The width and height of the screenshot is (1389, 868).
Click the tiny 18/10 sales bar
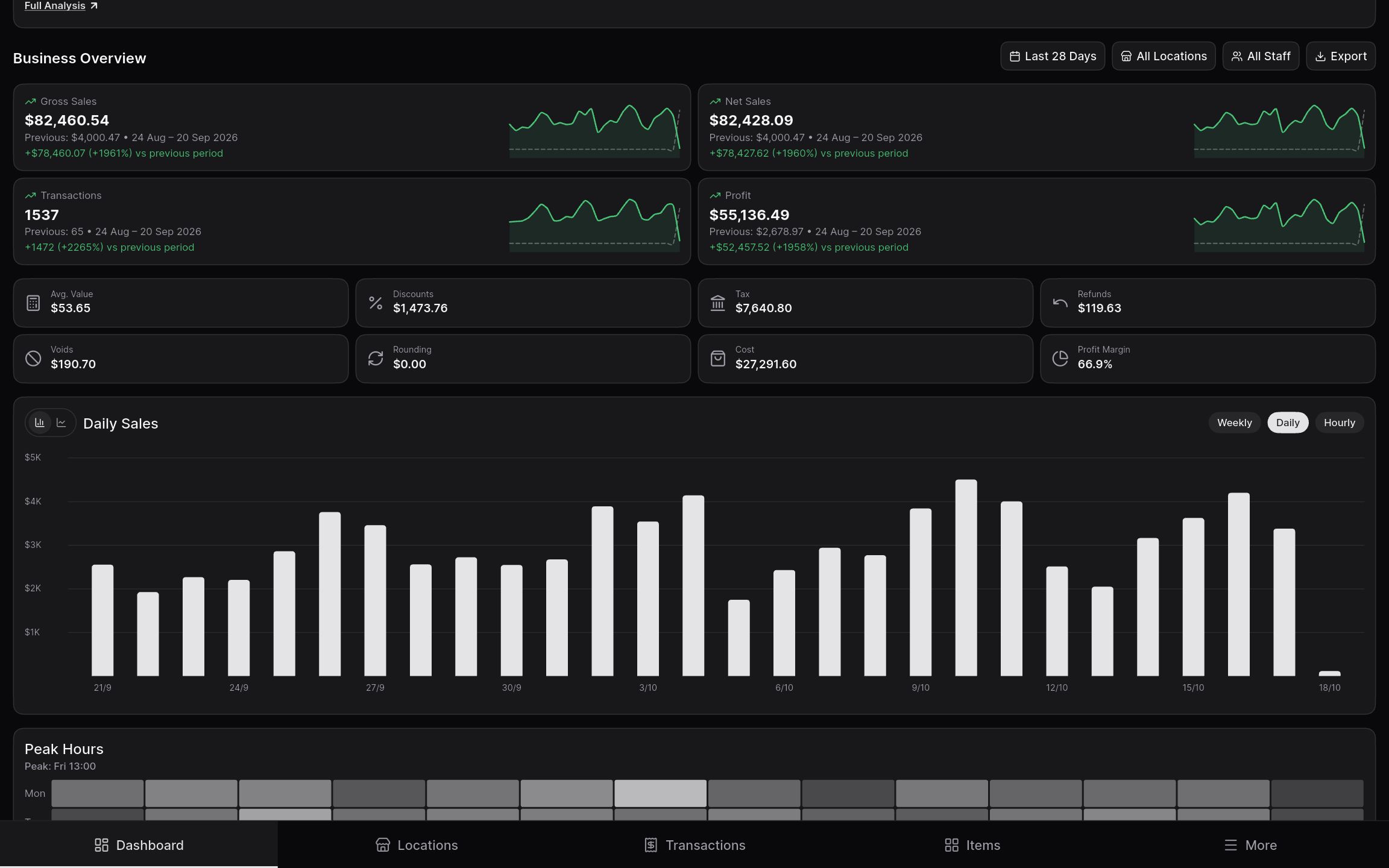(x=1329, y=673)
